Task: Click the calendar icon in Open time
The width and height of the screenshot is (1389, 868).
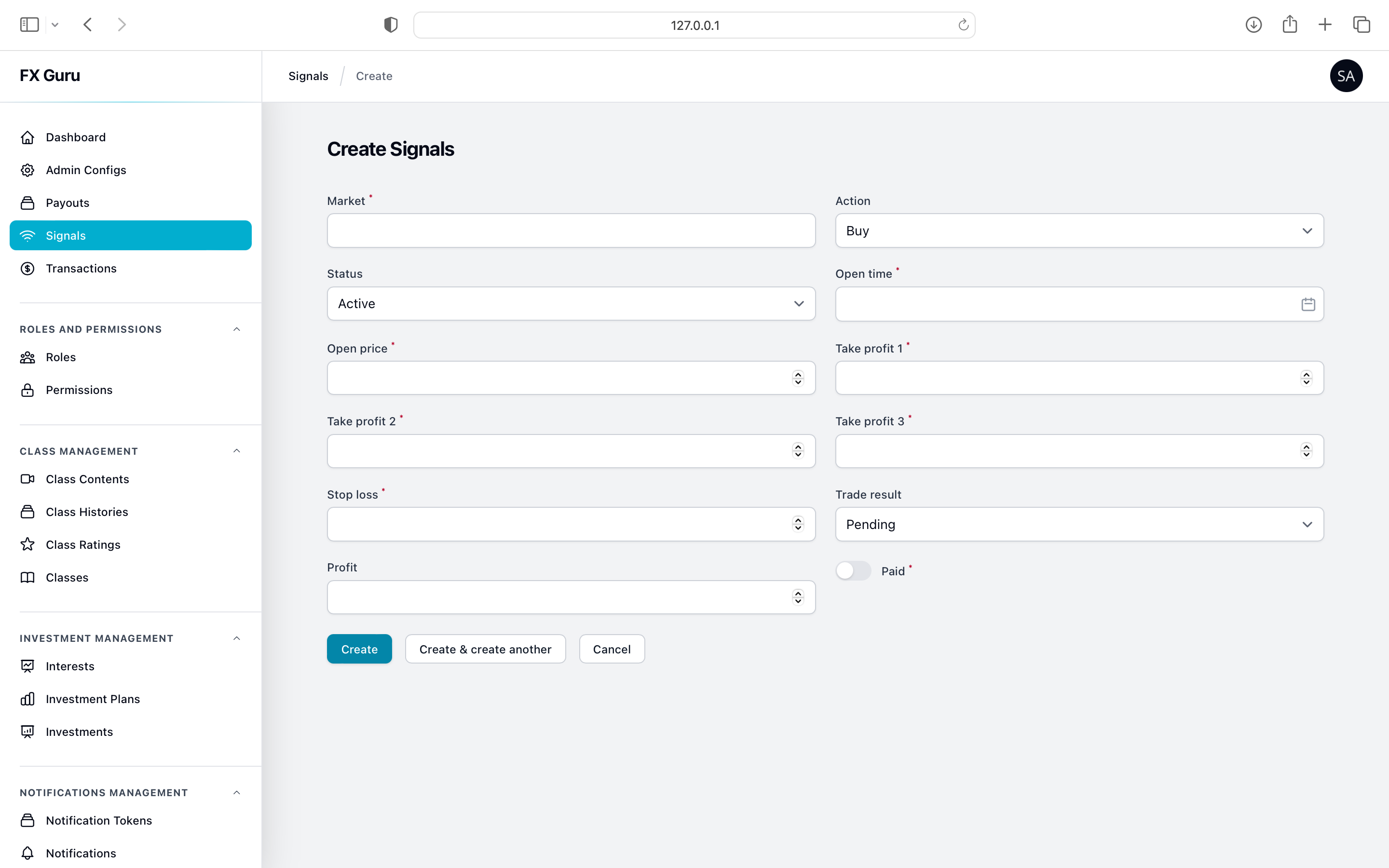Action: pyautogui.click(x=1307, y=304)
